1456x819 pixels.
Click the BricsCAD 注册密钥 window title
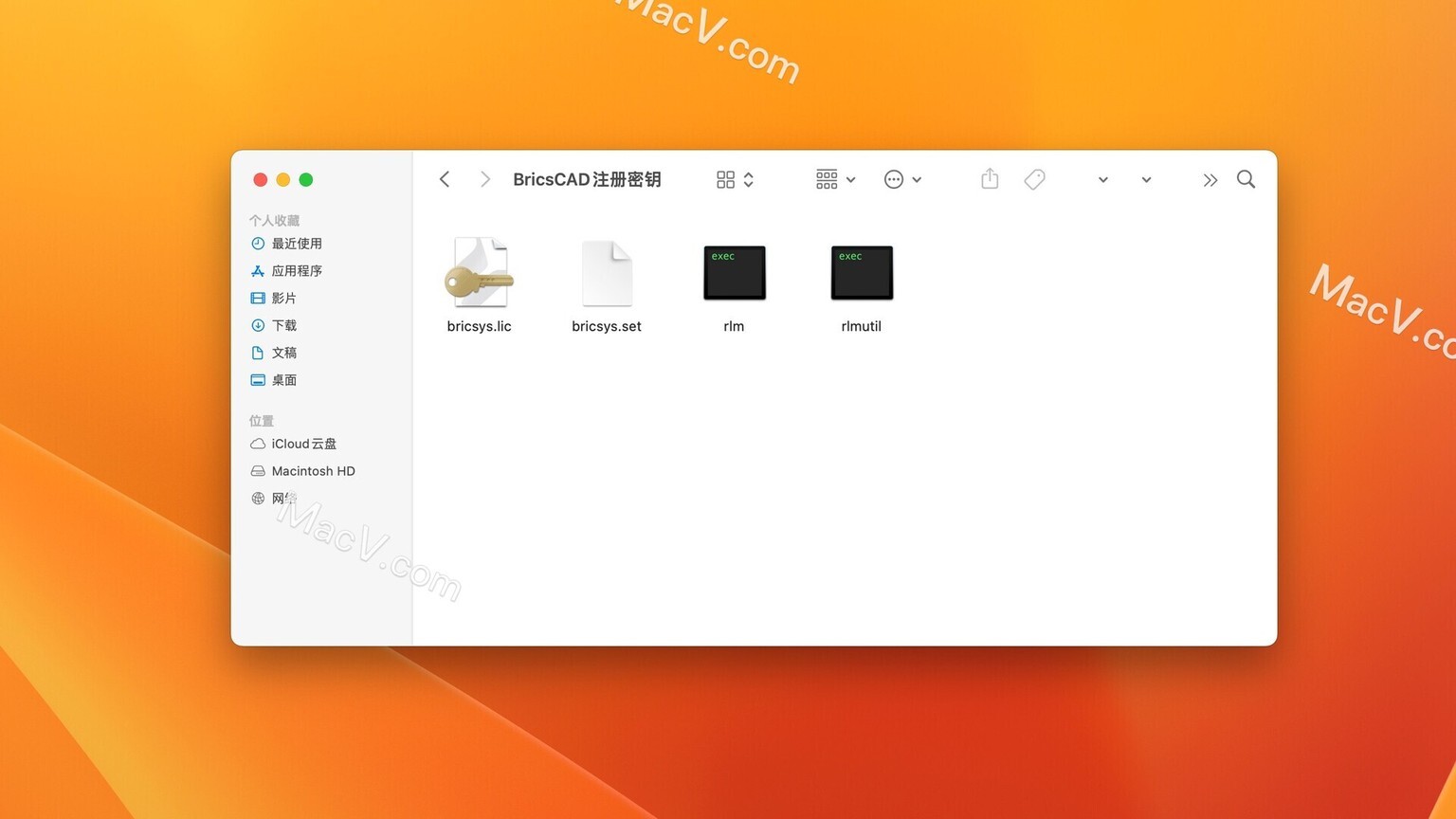pos(587,179)
